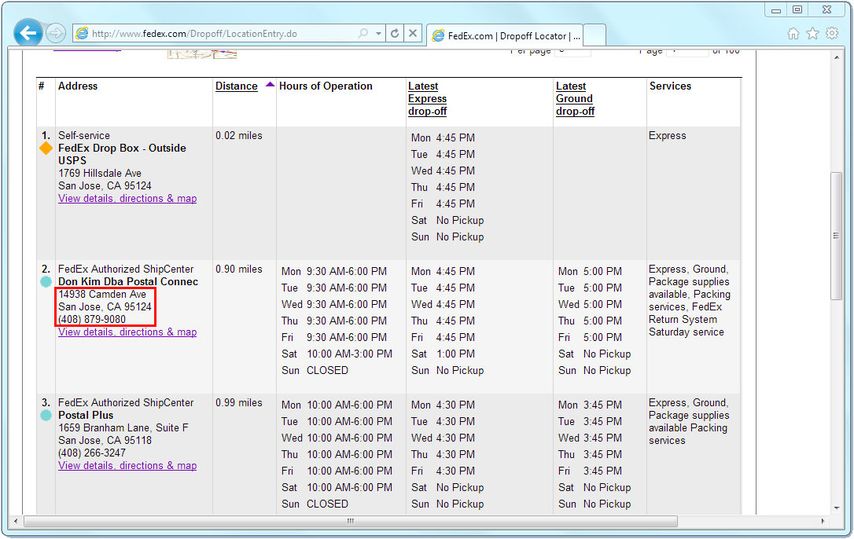This screenshot has width=854, height=539.
Task: Click Sat 1:00 PM express drop-off entry
Action: pyautogui.click(x=443, y=354)
